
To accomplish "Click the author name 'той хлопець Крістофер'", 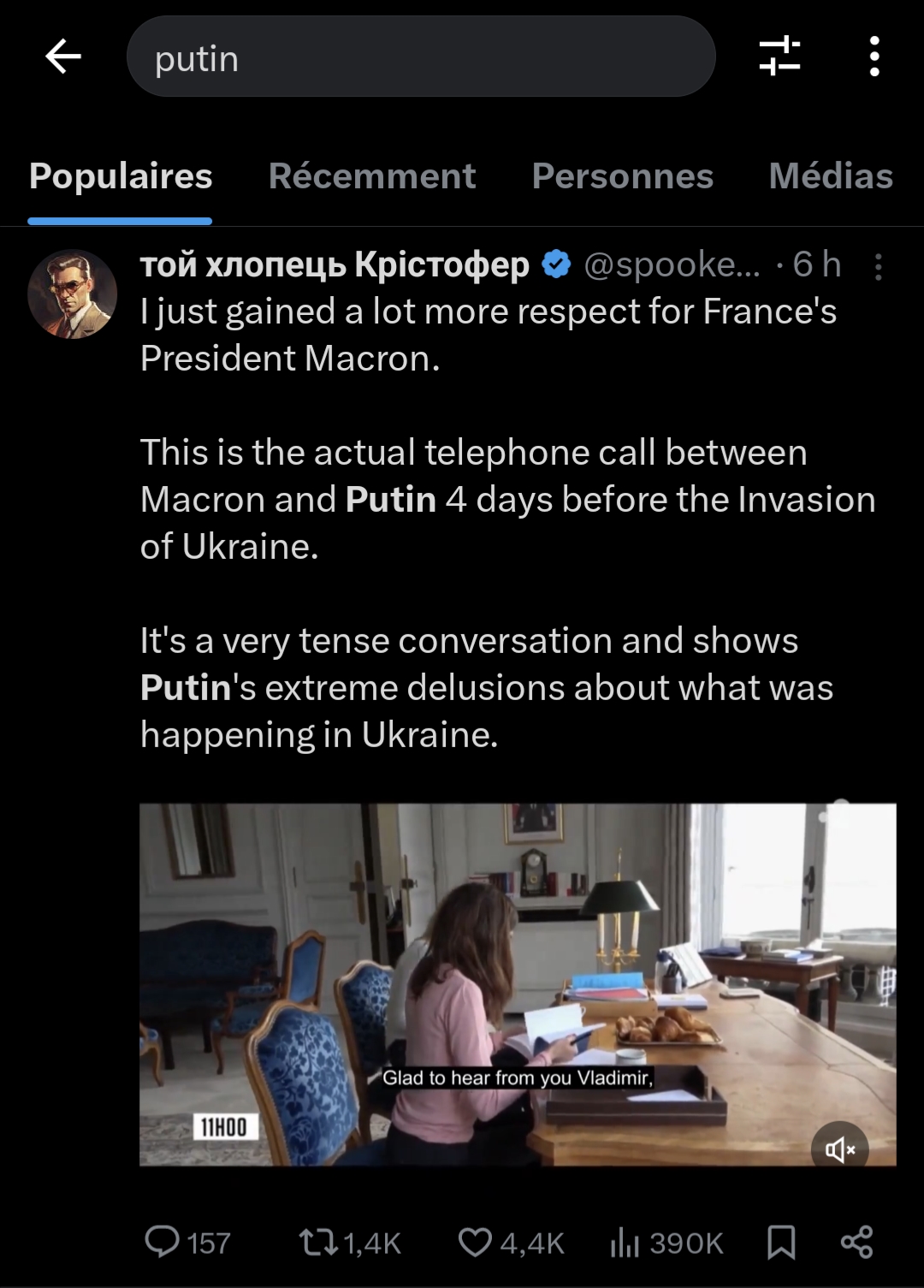I will pyautogui.click(x=335, y=265).
